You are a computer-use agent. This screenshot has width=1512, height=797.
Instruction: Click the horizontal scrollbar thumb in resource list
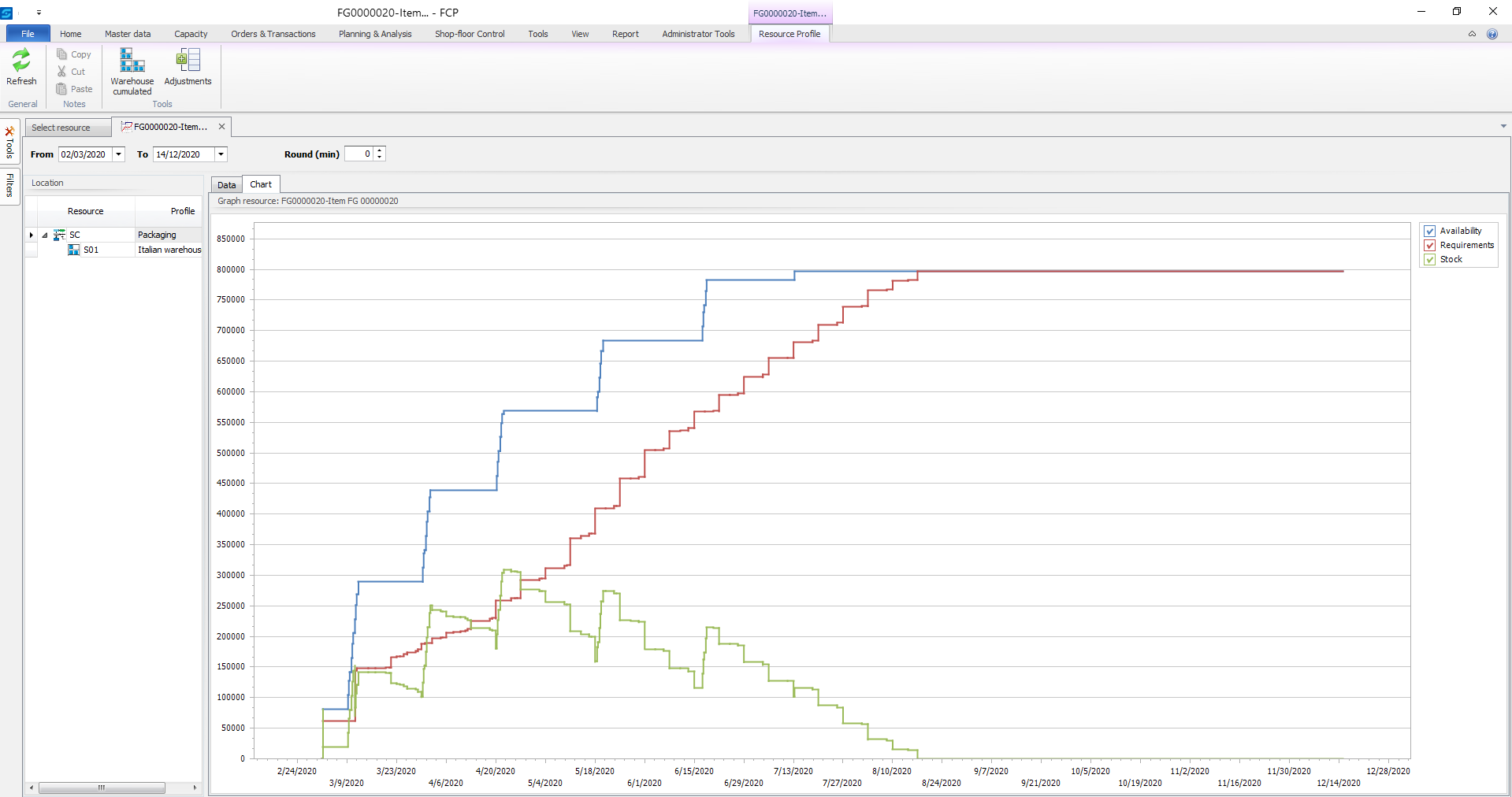click(102, 788)
